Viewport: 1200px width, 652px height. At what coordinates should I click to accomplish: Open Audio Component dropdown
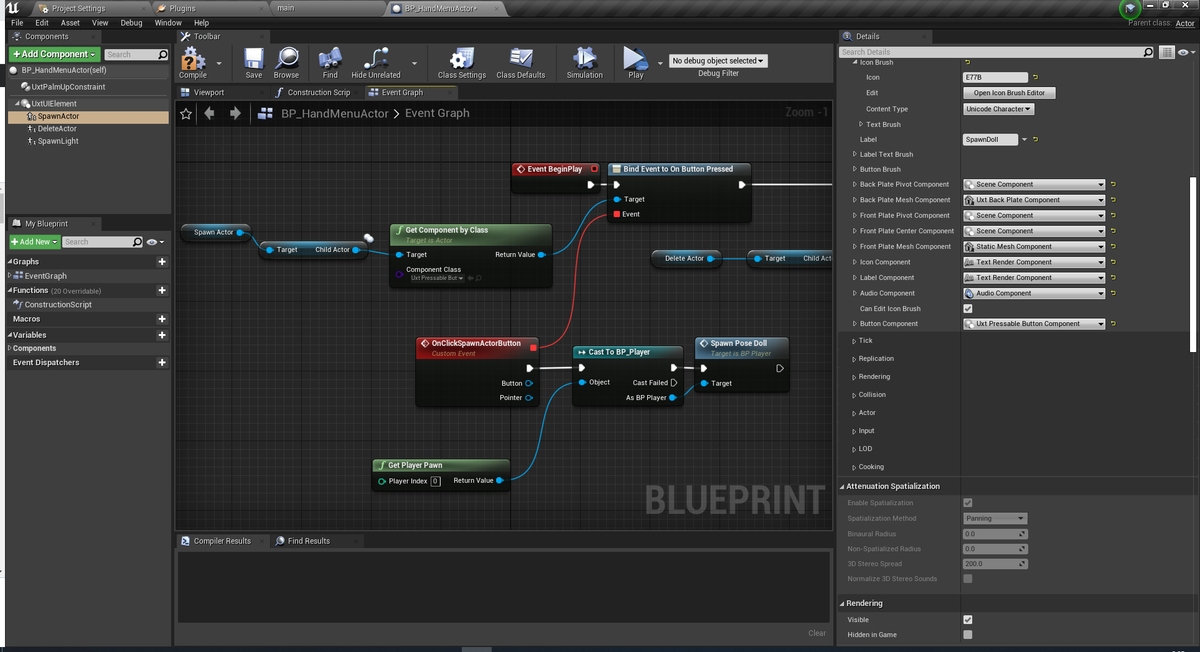coord(1034,293)
